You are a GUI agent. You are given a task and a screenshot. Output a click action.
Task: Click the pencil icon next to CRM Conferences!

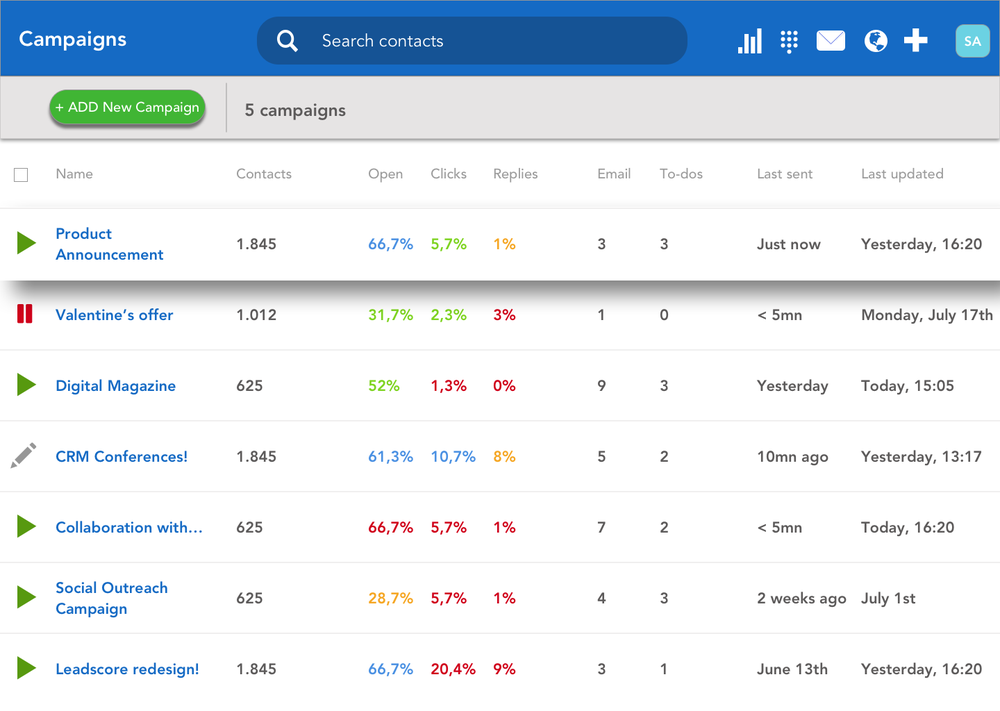23,456
